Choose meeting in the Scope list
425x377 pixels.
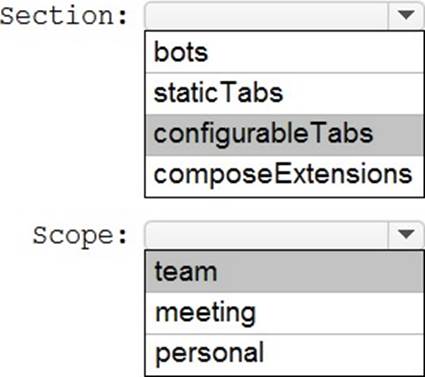pos(285,313)
